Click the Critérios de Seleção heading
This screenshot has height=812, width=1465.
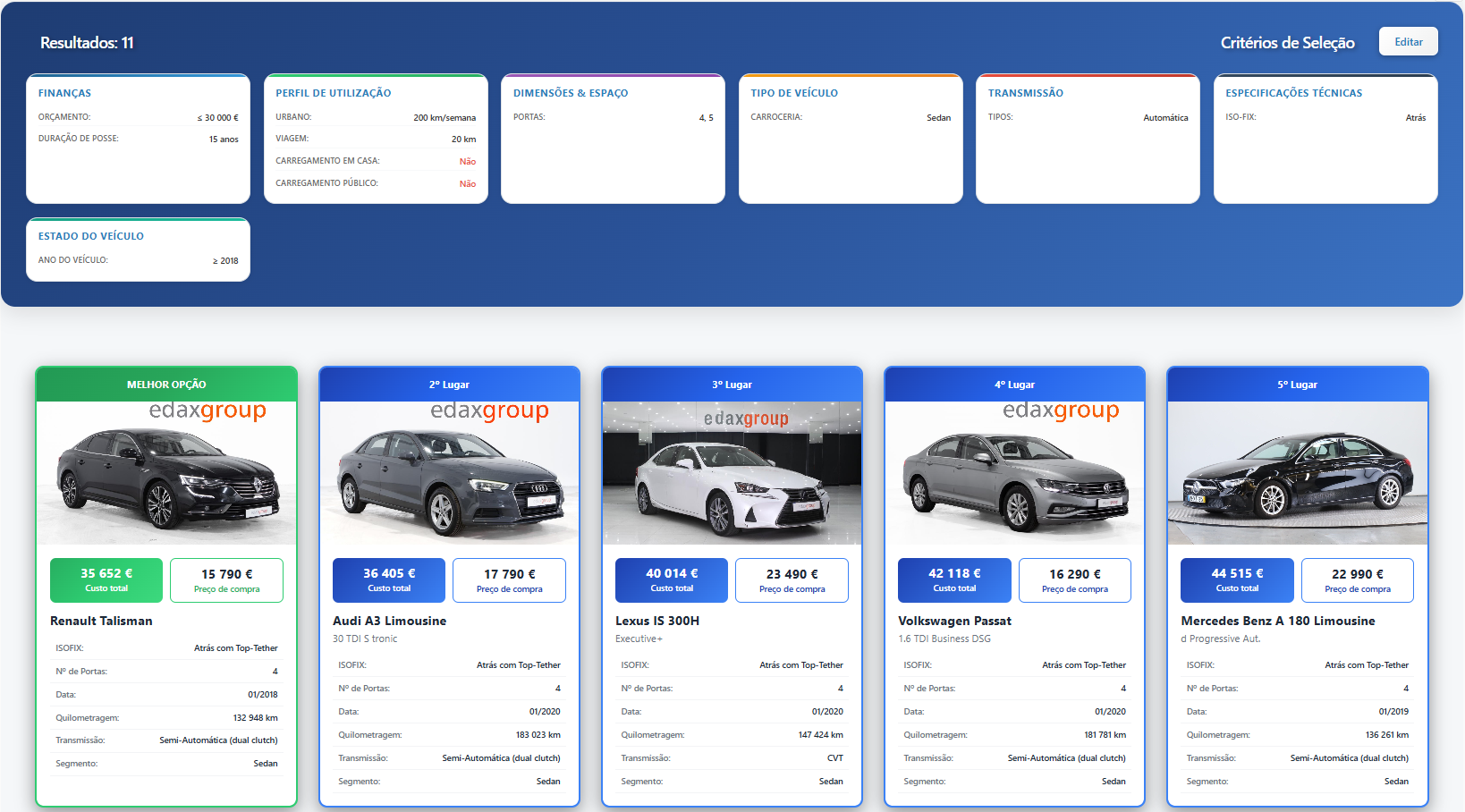tap(1287, 42)
